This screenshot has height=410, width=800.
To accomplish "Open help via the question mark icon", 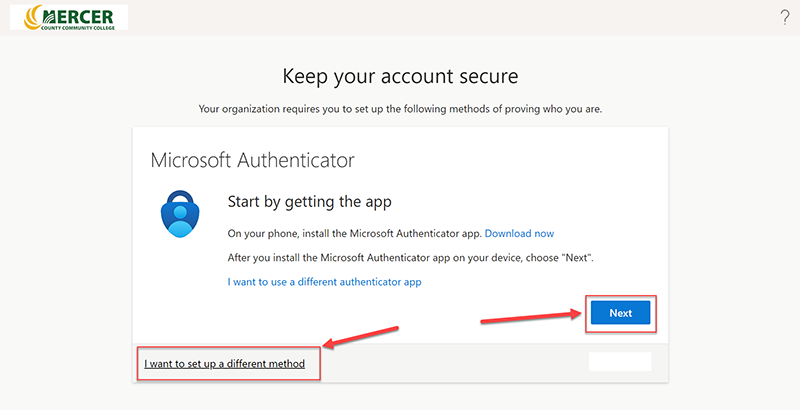I will (784, 17).
